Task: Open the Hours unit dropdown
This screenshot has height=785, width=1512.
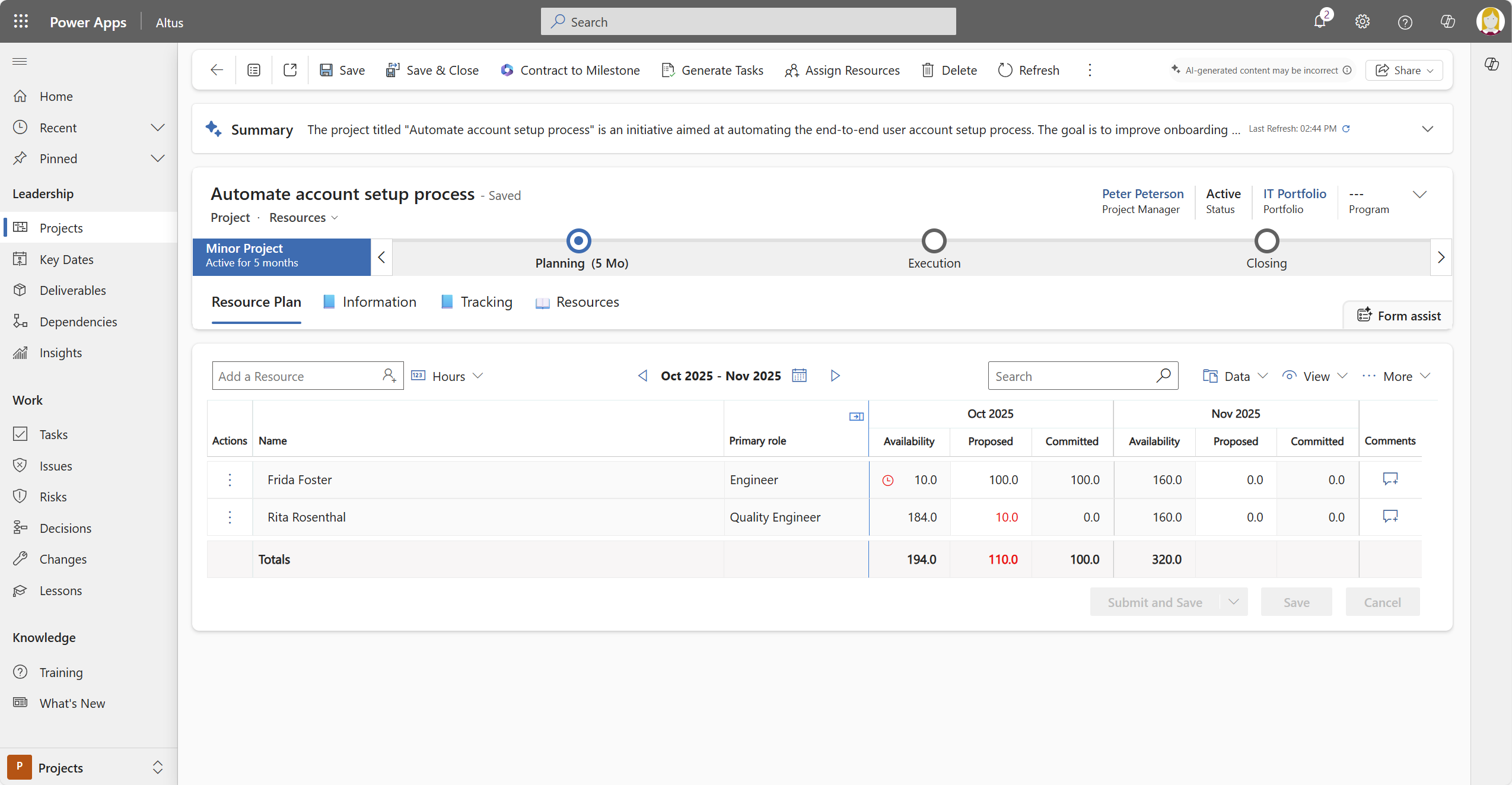Action: tap(478, 375)
